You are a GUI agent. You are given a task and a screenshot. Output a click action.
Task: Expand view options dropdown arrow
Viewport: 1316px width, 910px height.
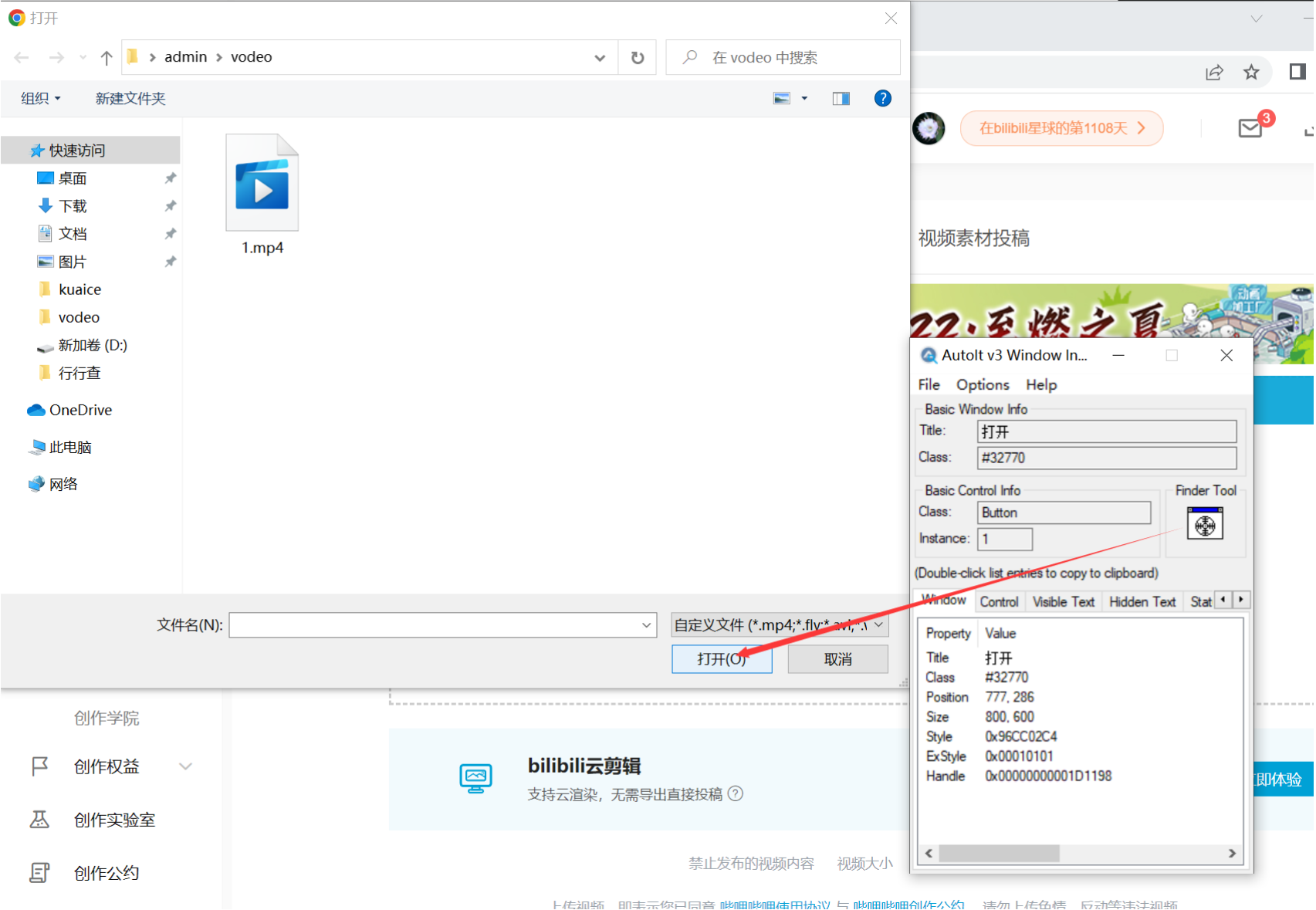804,98
